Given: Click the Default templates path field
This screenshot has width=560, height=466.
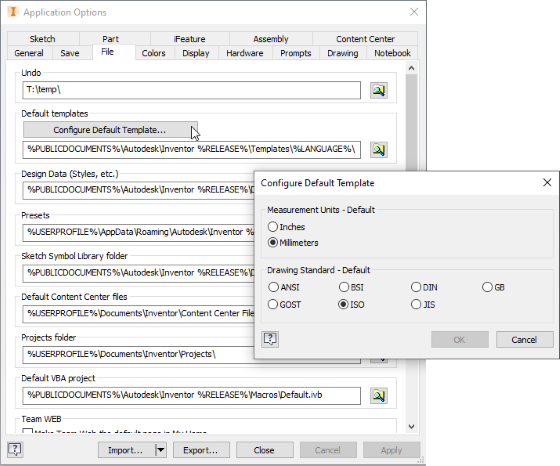Looking at the screenshot, I should coord(191,150).
